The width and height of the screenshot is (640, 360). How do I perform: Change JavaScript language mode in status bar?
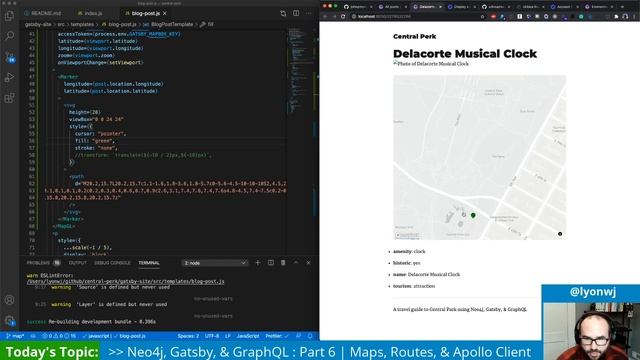pyautogui.click(x=248, y=336)
